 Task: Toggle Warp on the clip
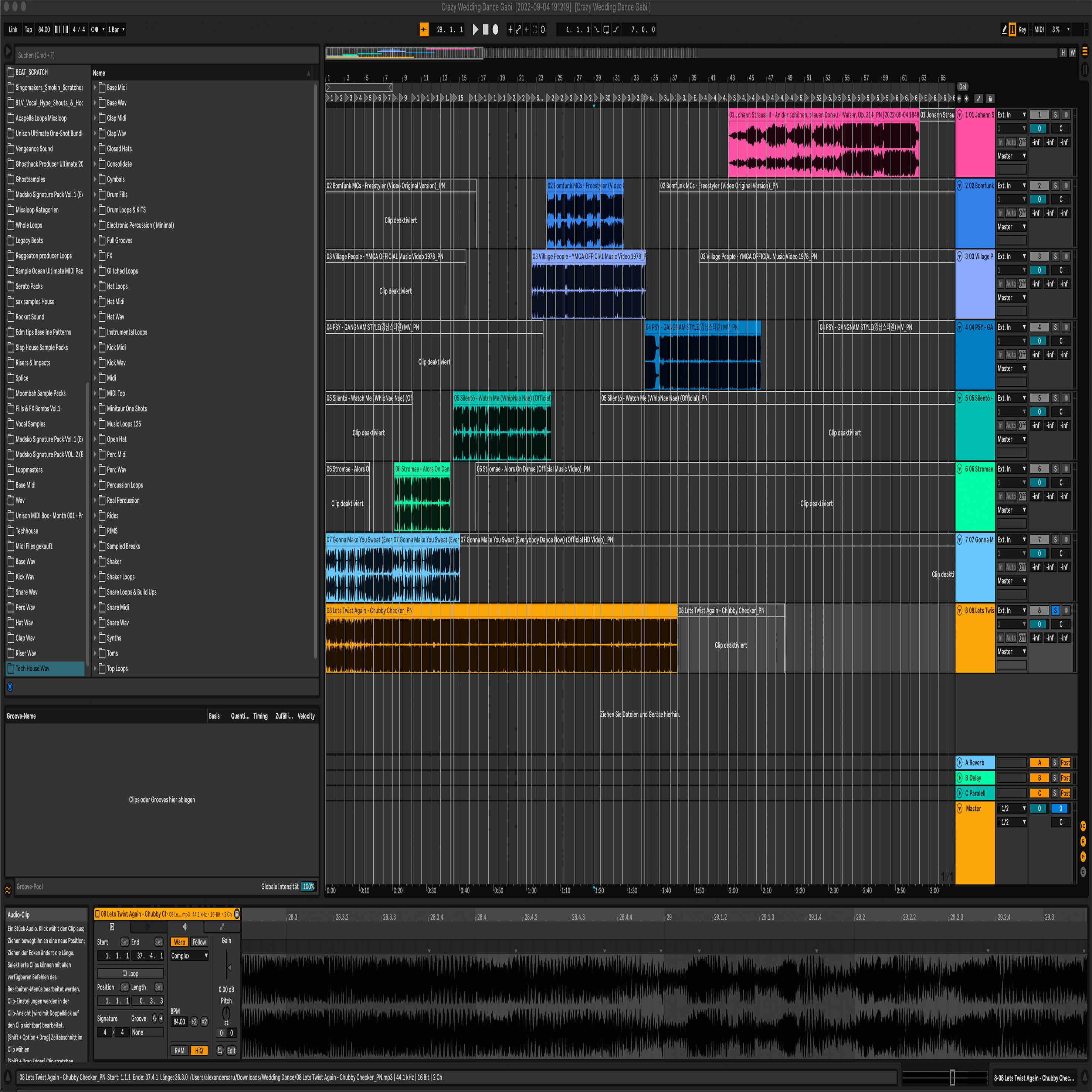point(179,942)
